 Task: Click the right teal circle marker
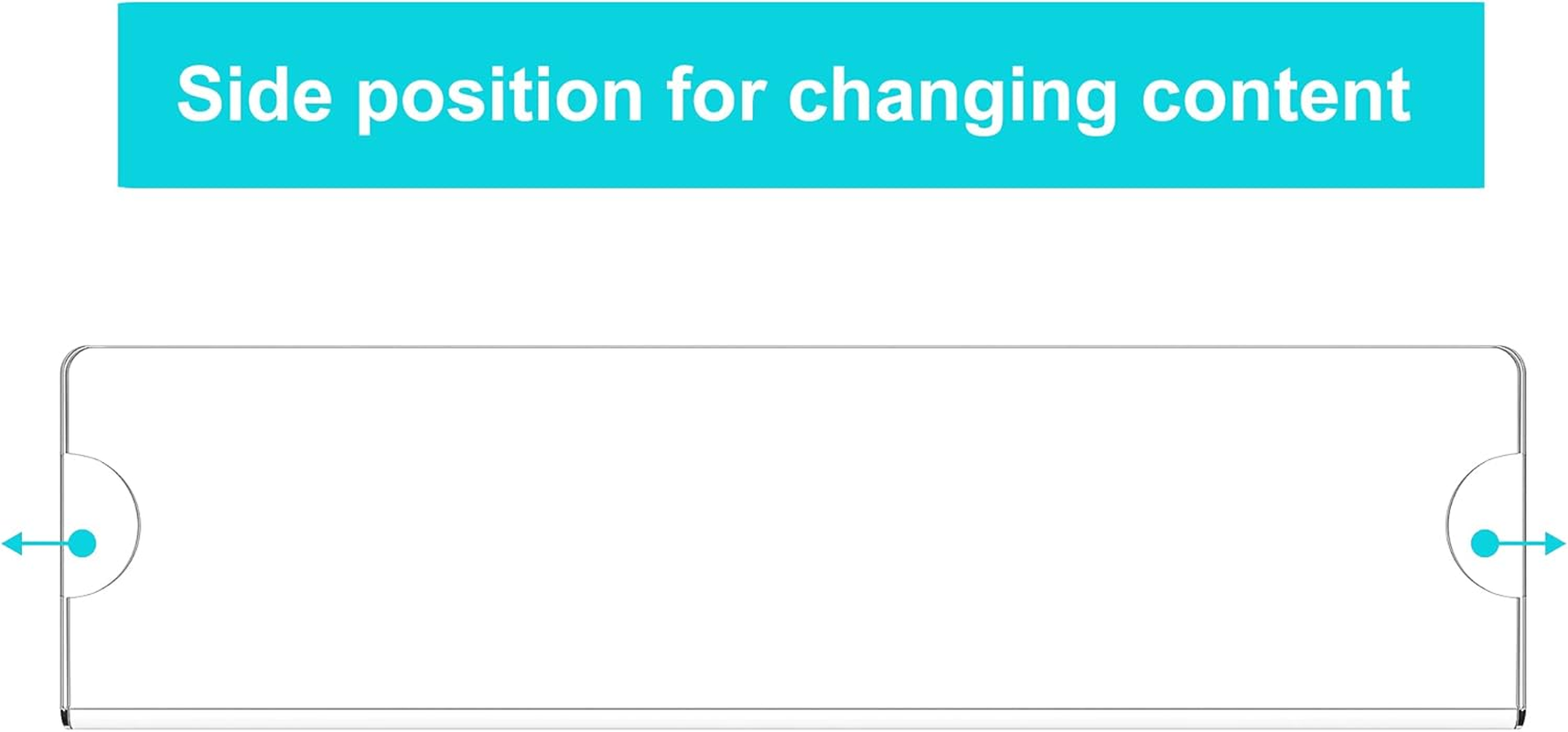tap(1484, 543)
